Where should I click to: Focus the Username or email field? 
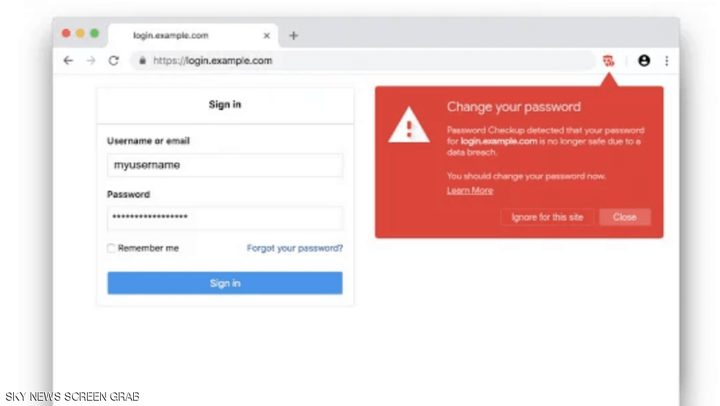click(225, 165)
